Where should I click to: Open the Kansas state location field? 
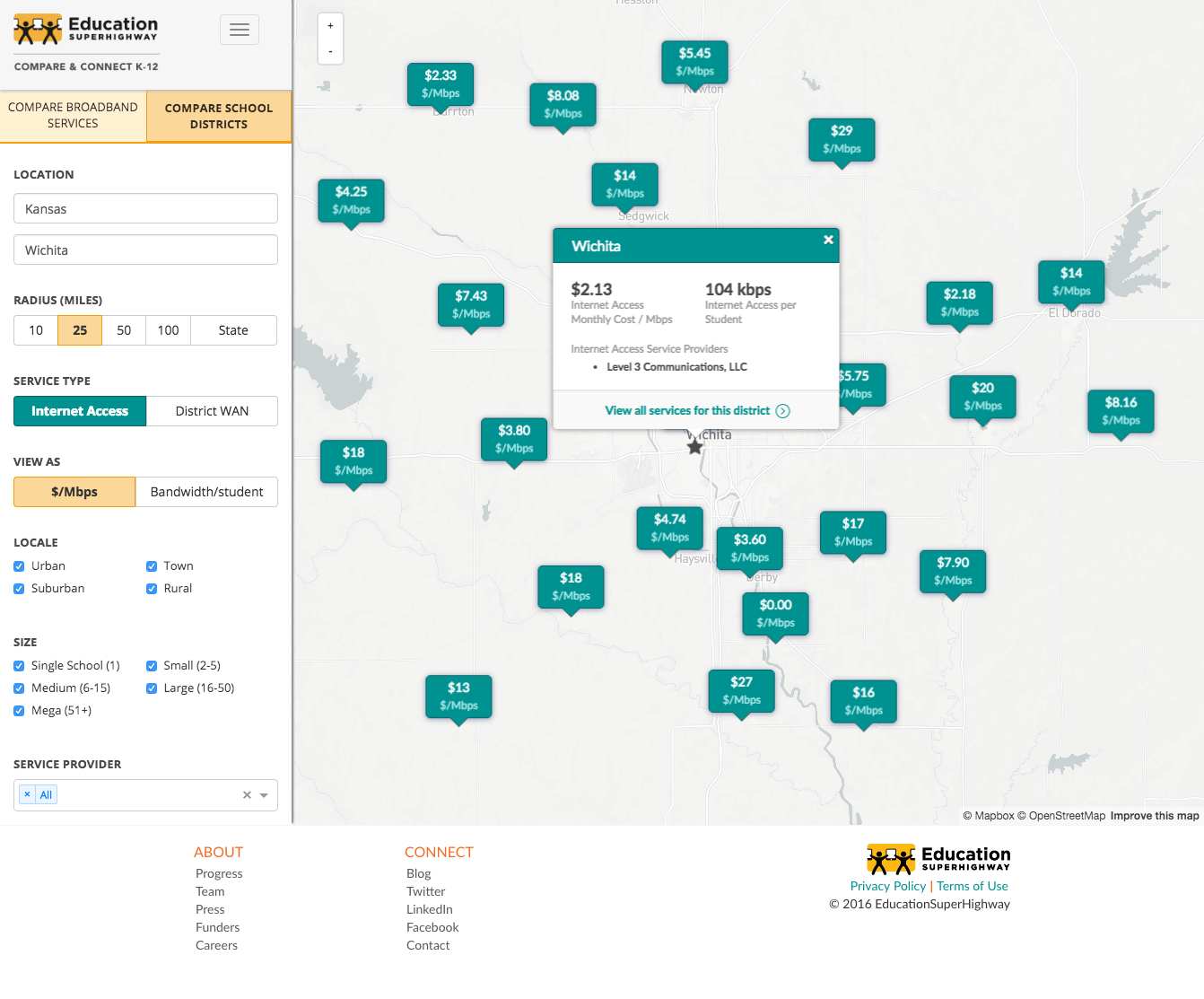(145, 209)
